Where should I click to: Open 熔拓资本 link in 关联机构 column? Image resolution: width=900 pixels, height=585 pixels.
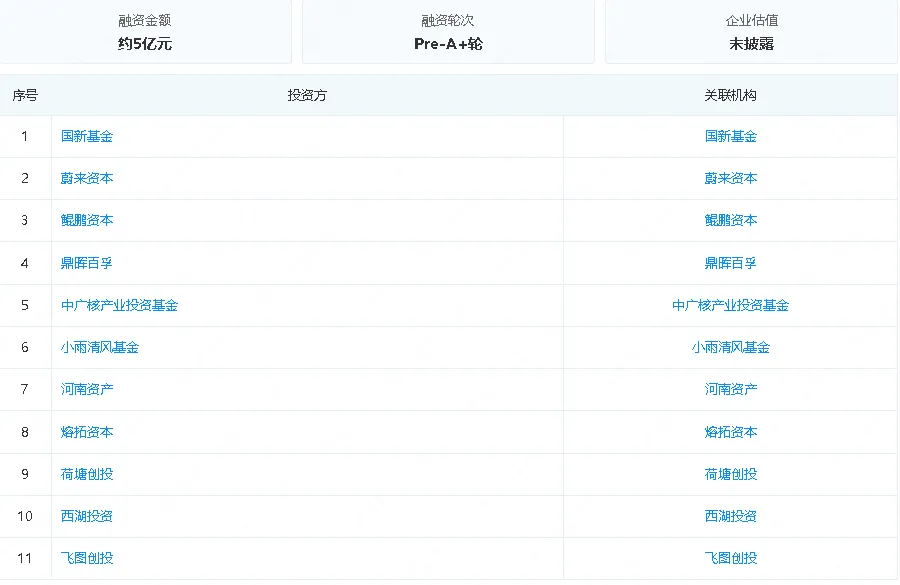731,432
